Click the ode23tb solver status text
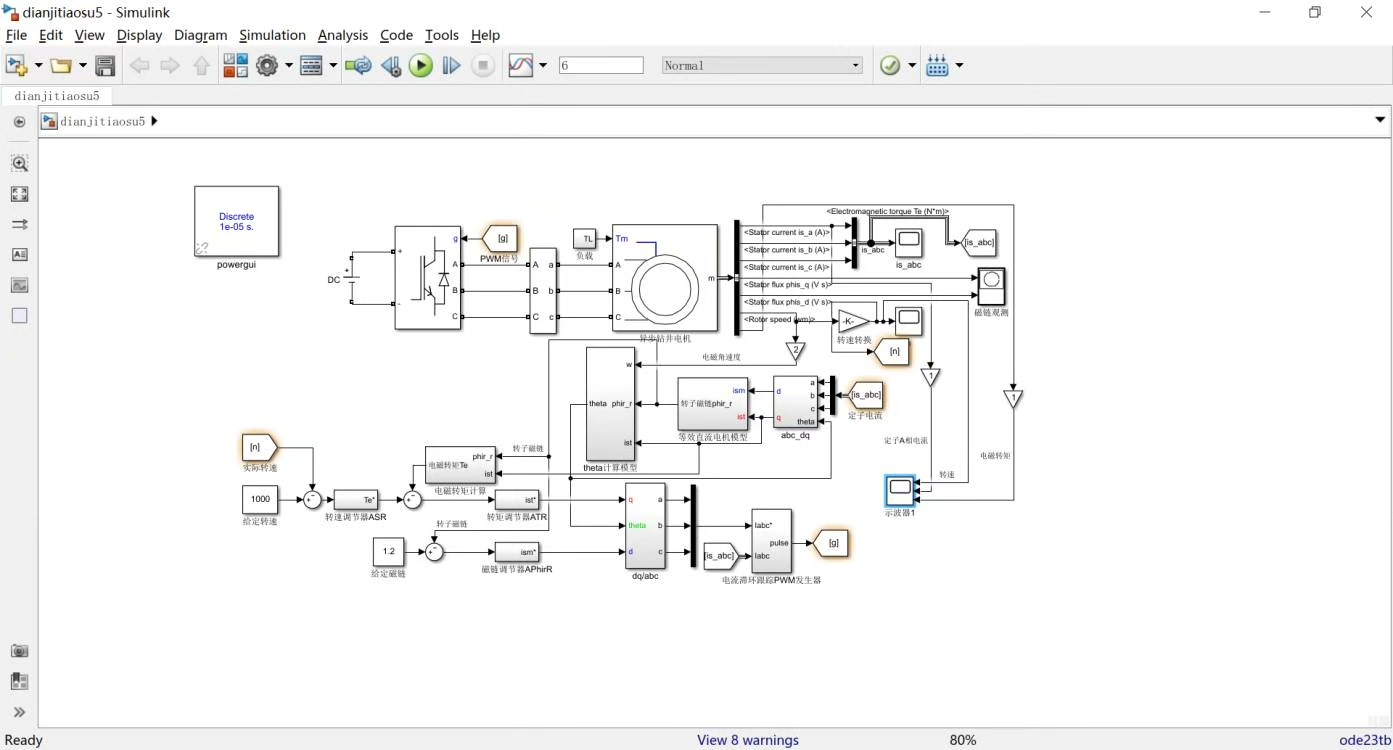Viewport: 1393px width, 750px height. (x=1365, y=740)
